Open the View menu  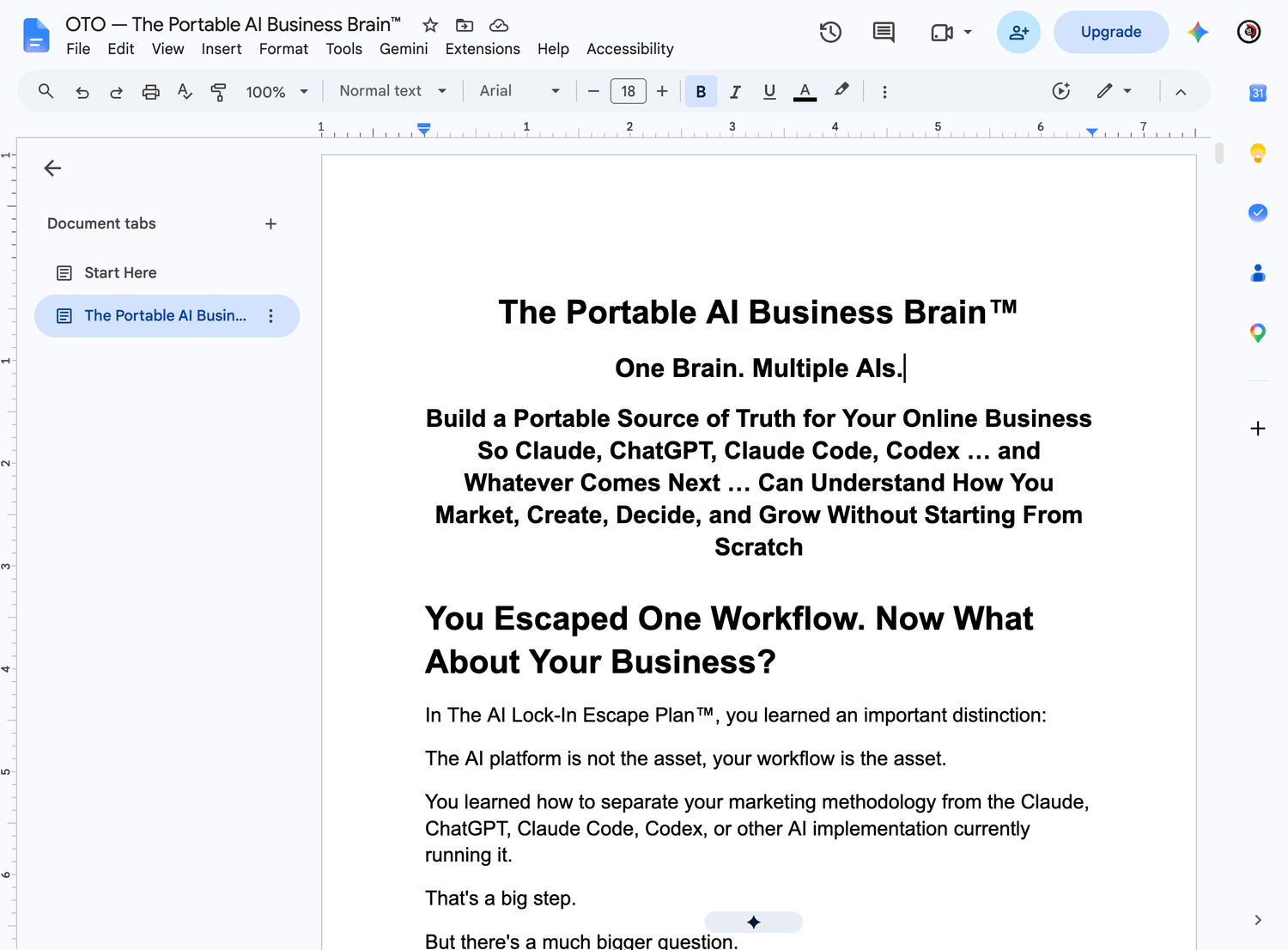(167, 49)
